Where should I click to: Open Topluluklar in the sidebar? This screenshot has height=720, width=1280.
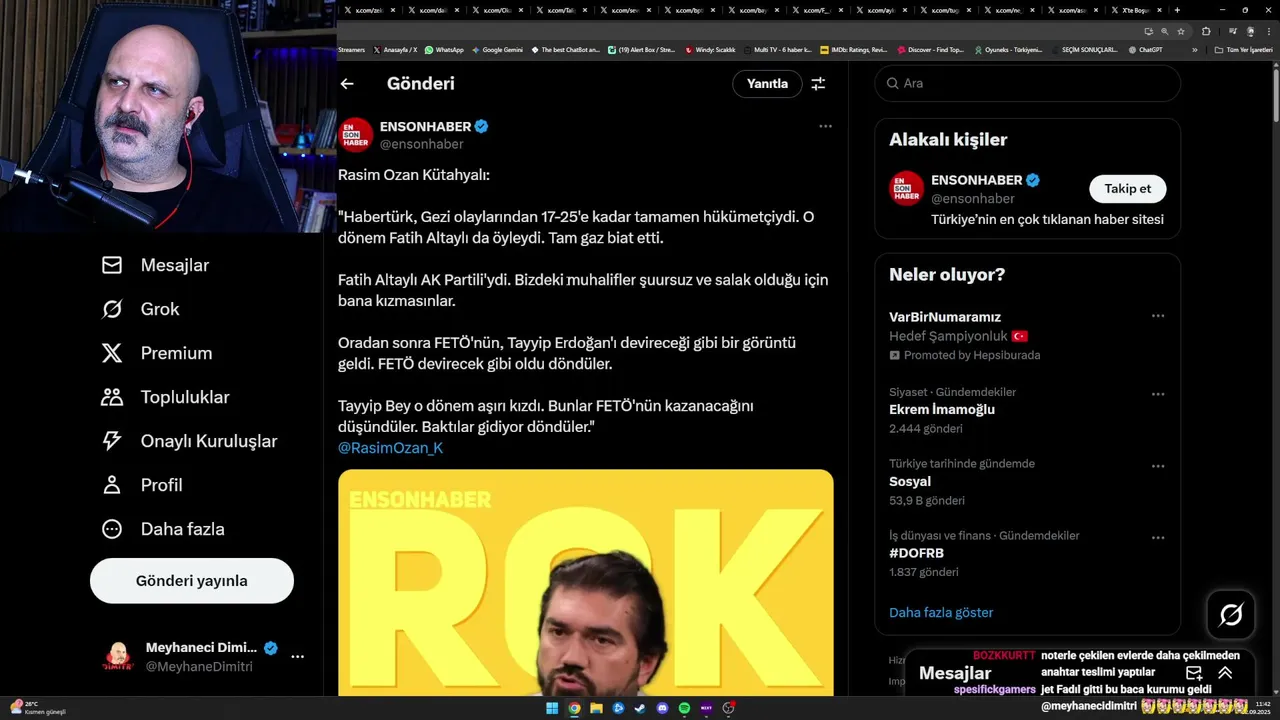(166, 397)
